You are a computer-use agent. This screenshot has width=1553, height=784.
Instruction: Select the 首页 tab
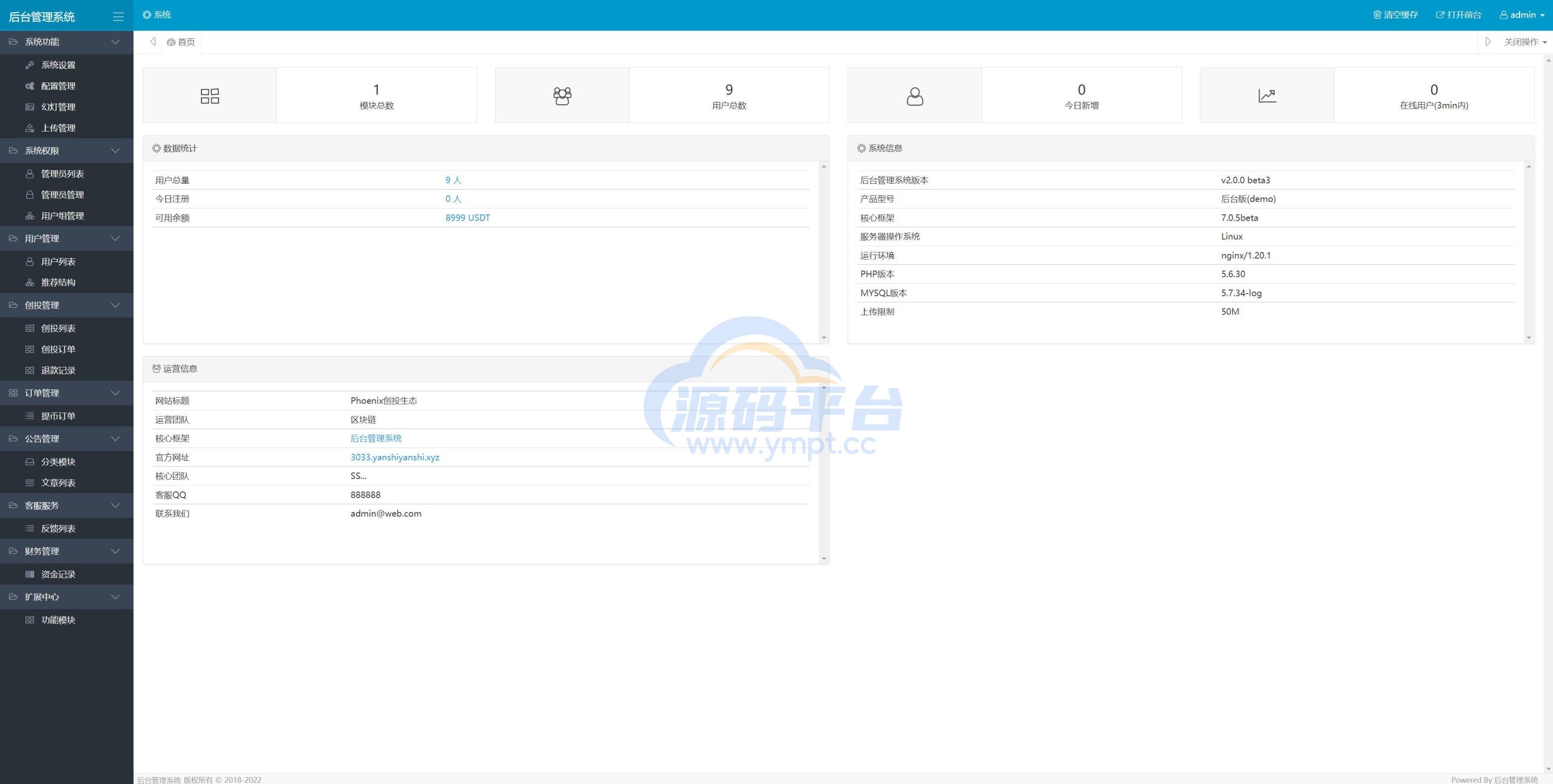tap(181, 42)
